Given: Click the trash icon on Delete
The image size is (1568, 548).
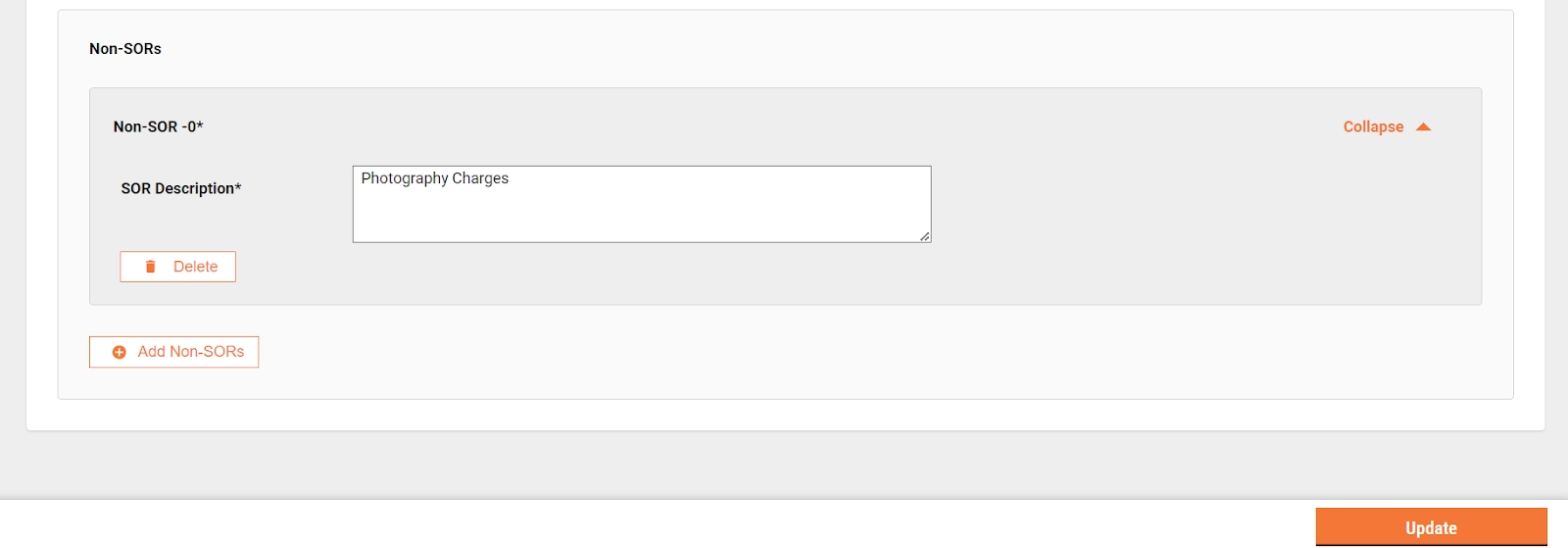Looking at the screenshot, I should coord(150,267).
